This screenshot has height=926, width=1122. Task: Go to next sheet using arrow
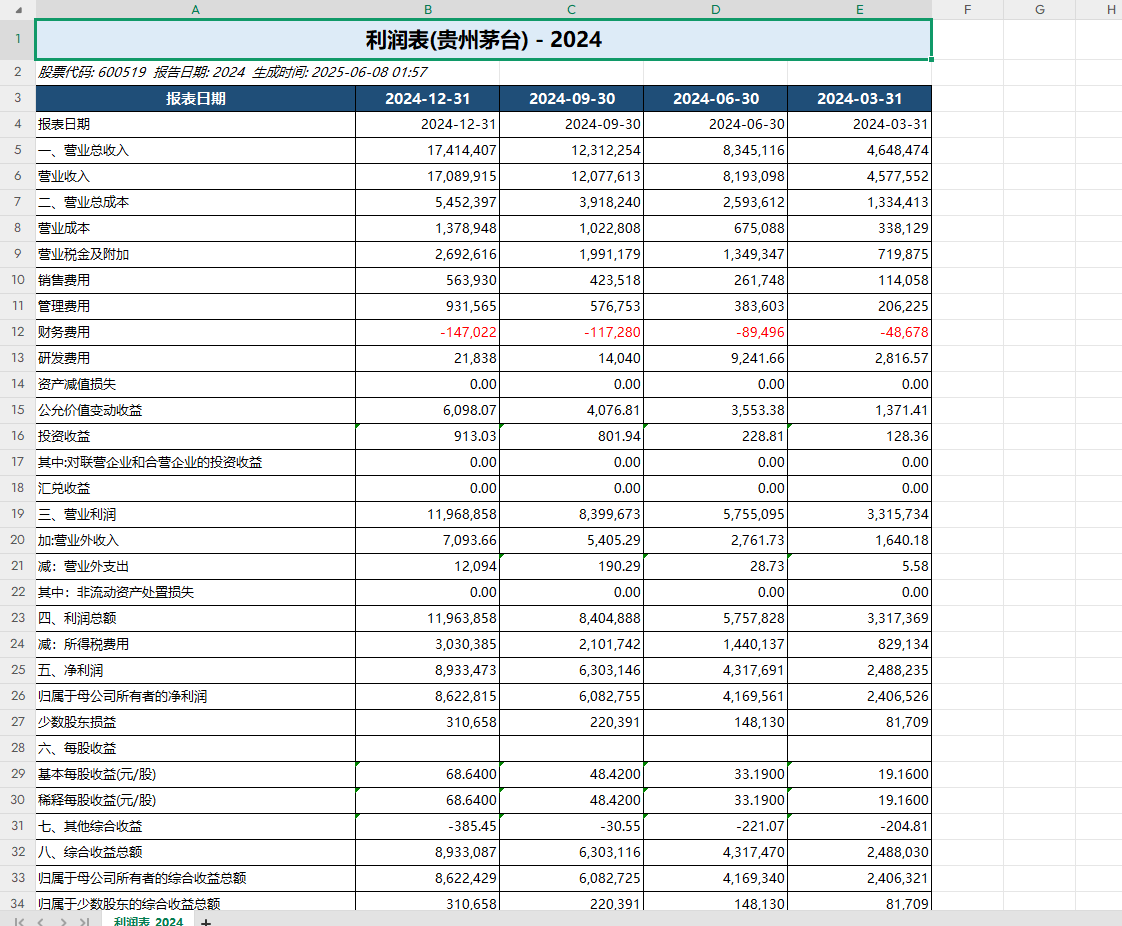63,922
